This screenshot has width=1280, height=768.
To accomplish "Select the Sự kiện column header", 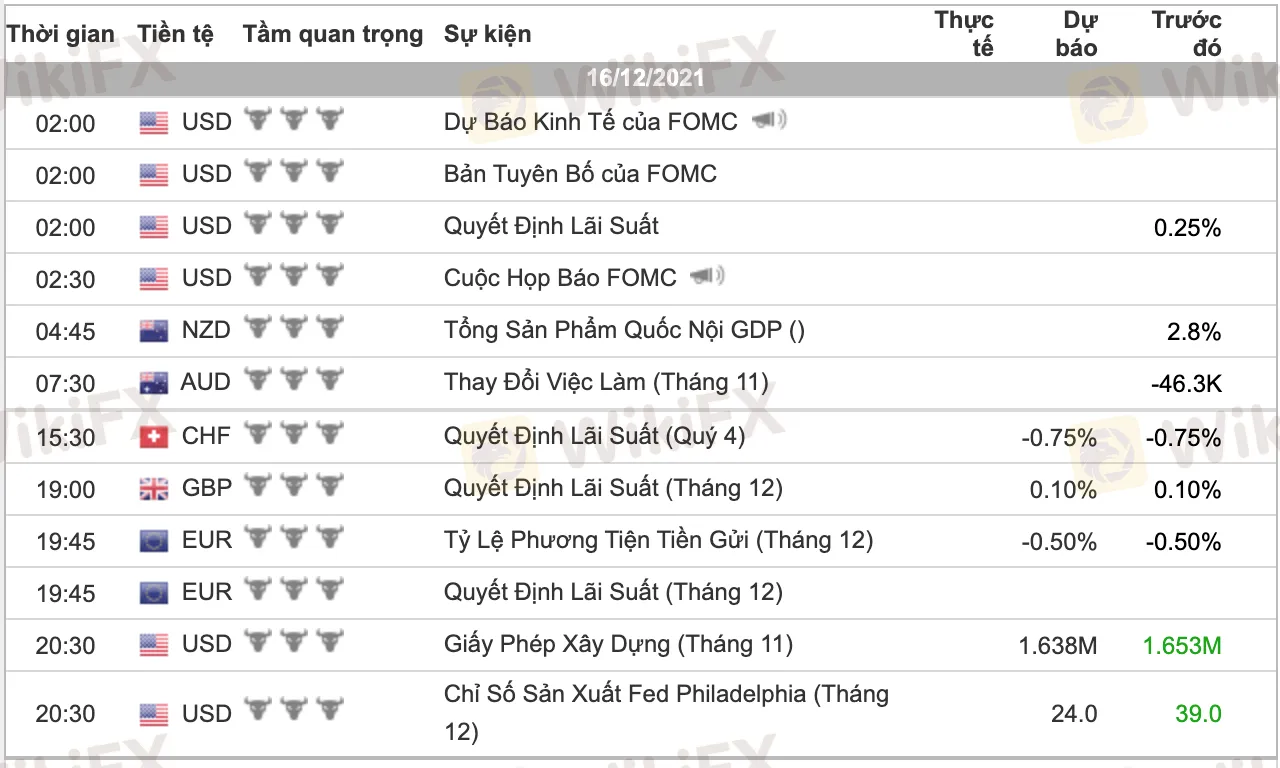I will tap(488, 34).
